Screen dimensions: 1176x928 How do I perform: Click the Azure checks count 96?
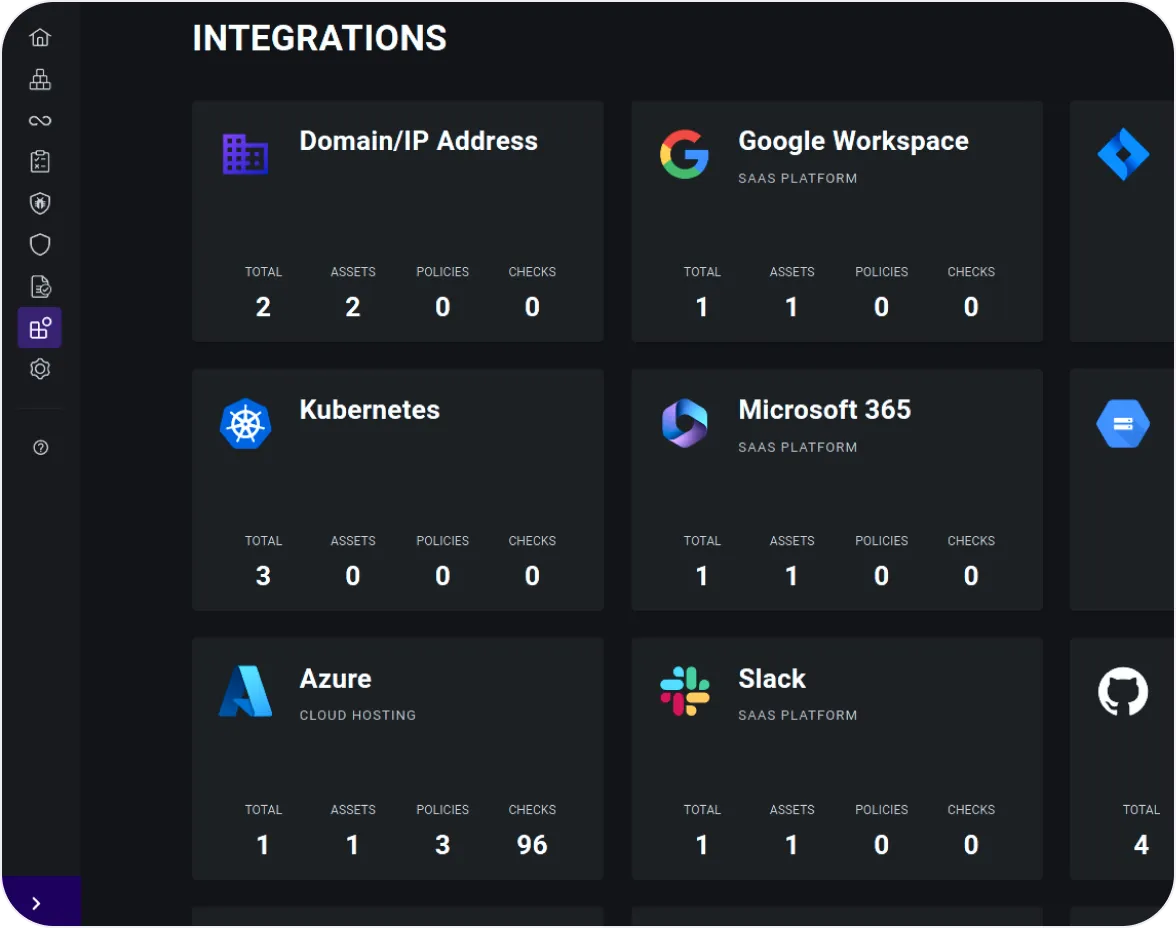click(x=531, y=845)
